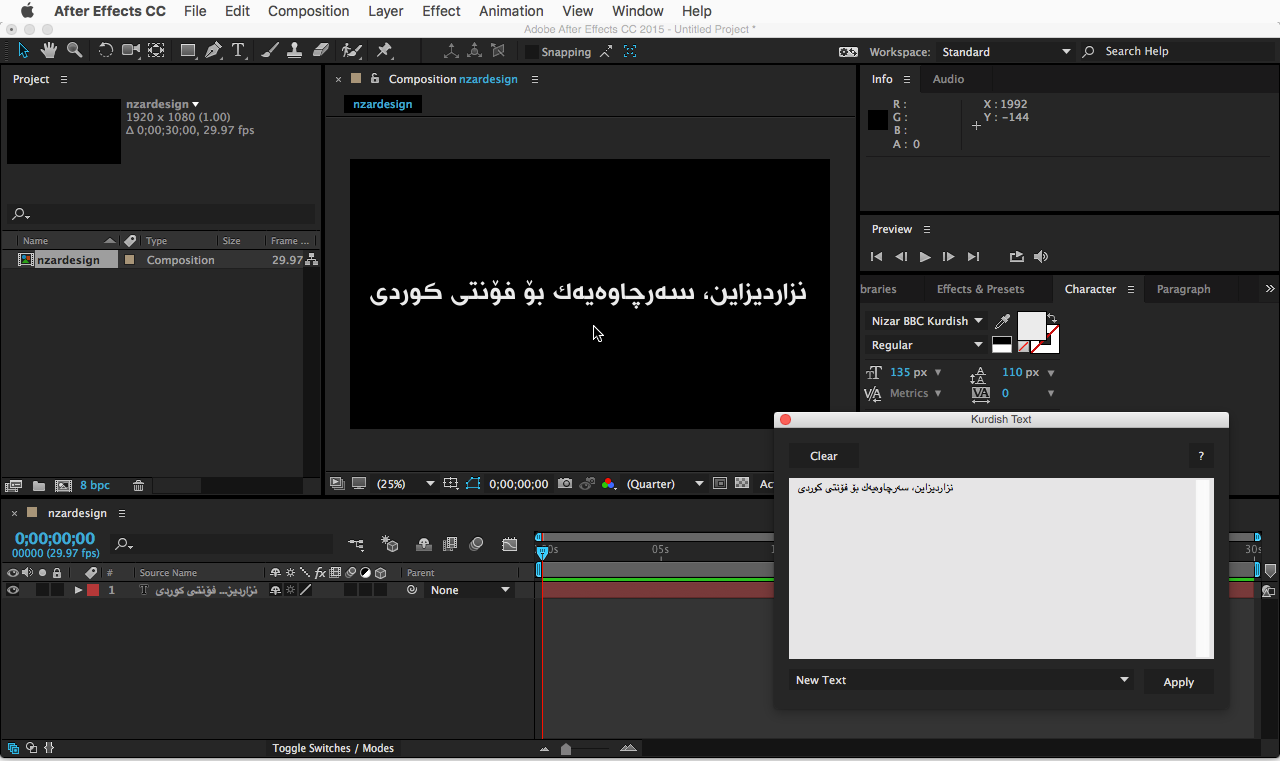1280x761 pixels.
Task: Switch to the Paragraph tab
Action: click(x=1183, y=289)
